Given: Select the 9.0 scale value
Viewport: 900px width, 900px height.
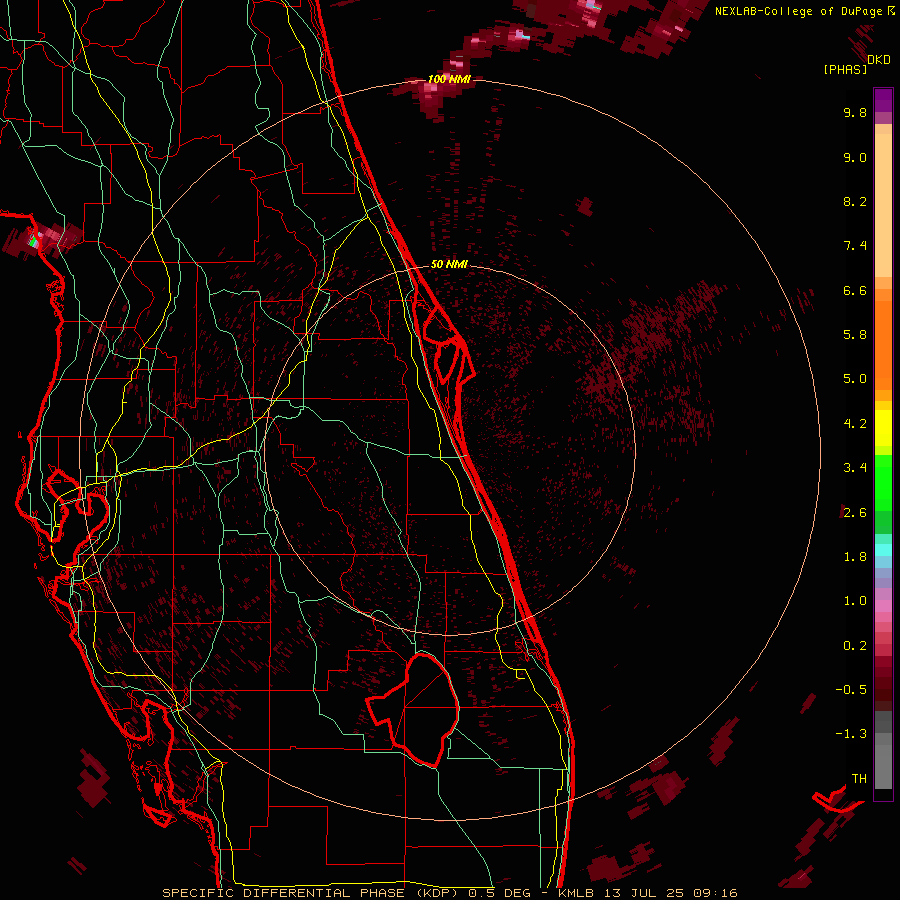Looking at the screenshot, I should coord(855,157).
